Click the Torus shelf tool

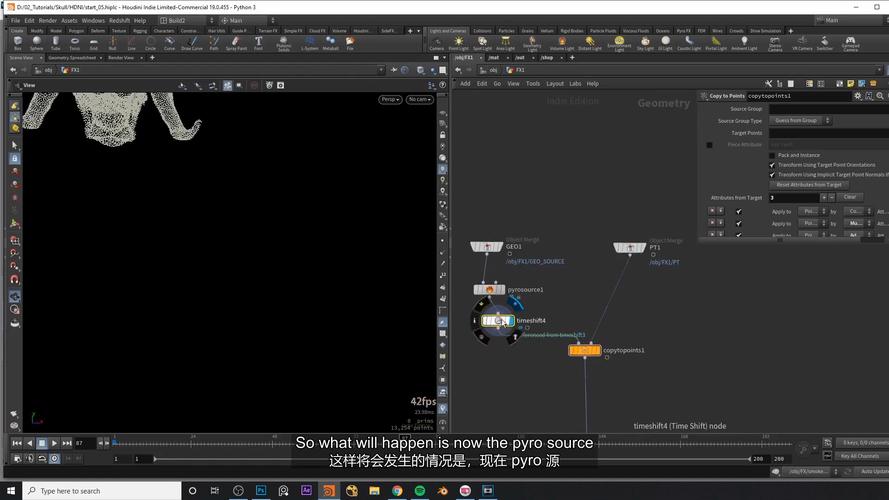[x=75, y=43]
